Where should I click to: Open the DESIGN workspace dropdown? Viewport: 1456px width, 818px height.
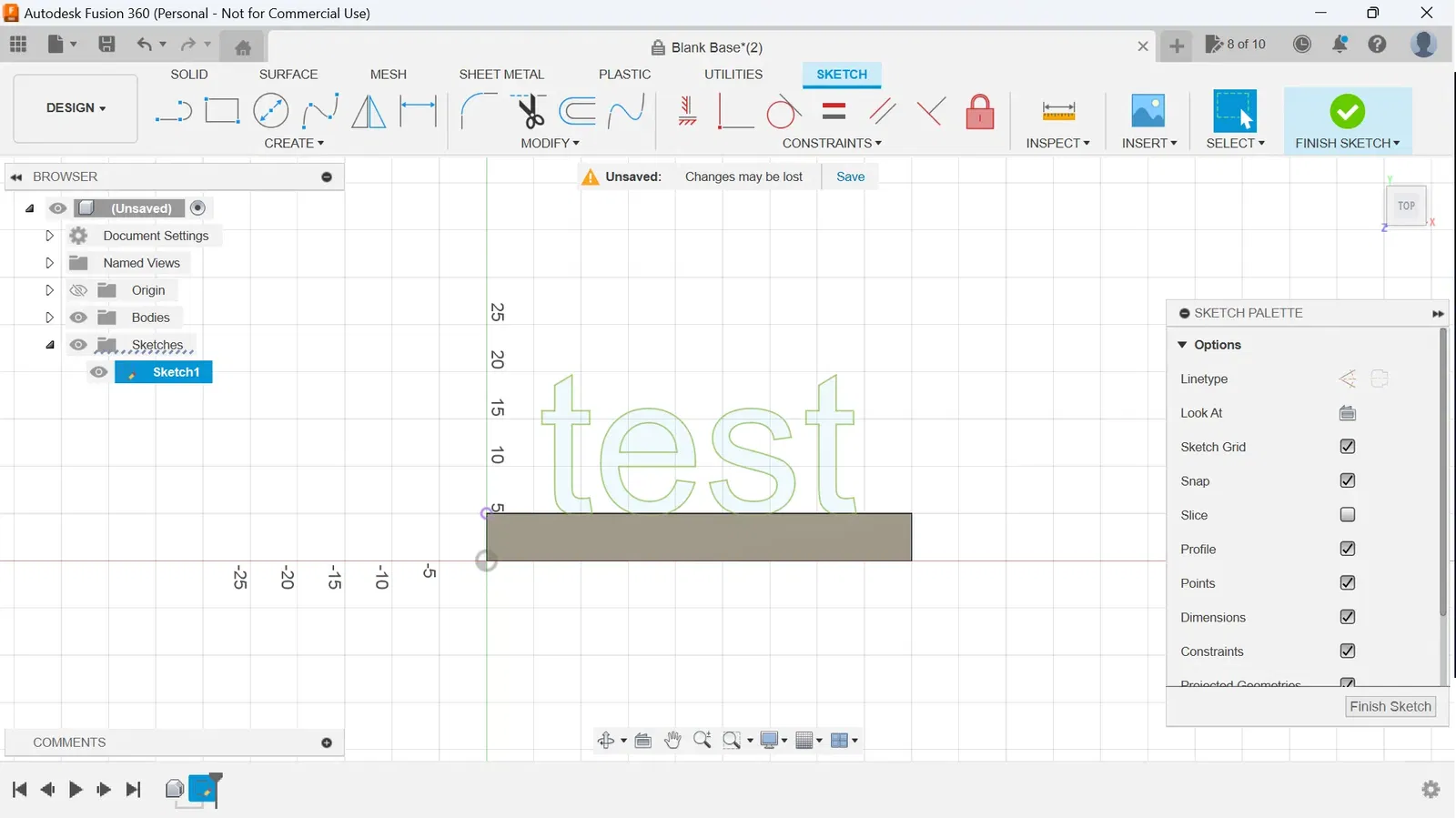tap(76, 108)
